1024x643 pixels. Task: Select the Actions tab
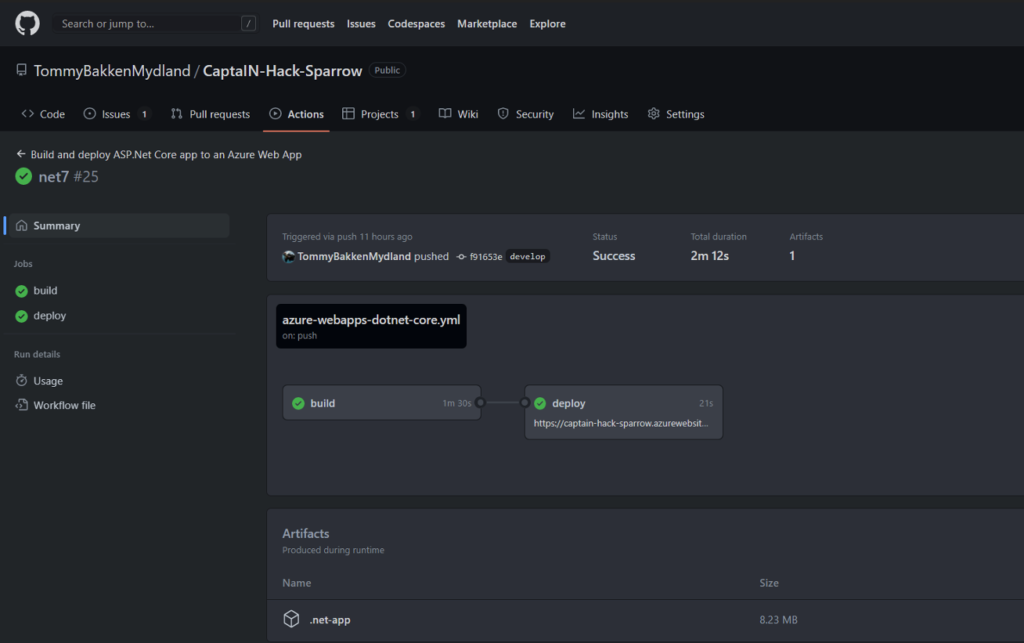(296, 114)
